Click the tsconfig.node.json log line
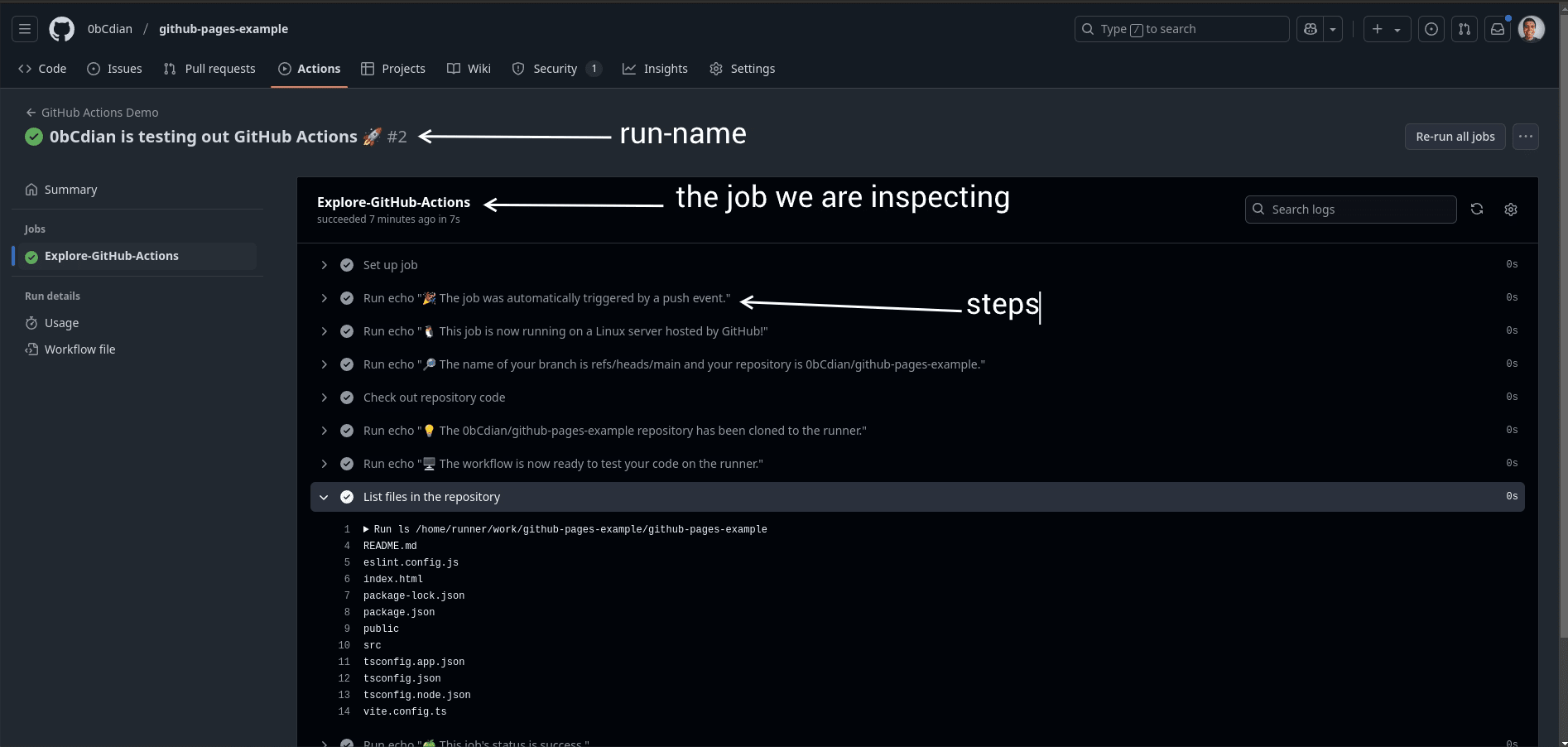The image size is (1568, 747). [416, 695]
